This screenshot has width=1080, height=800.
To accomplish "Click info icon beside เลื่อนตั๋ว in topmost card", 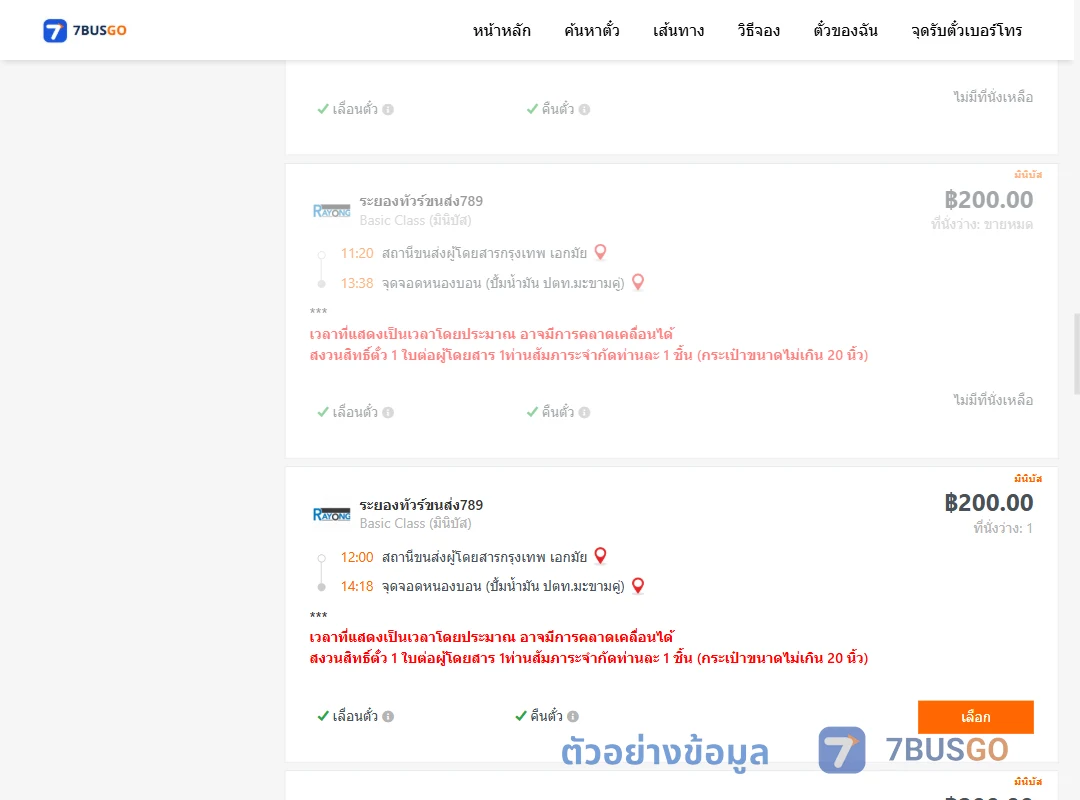I will point(388,110).
